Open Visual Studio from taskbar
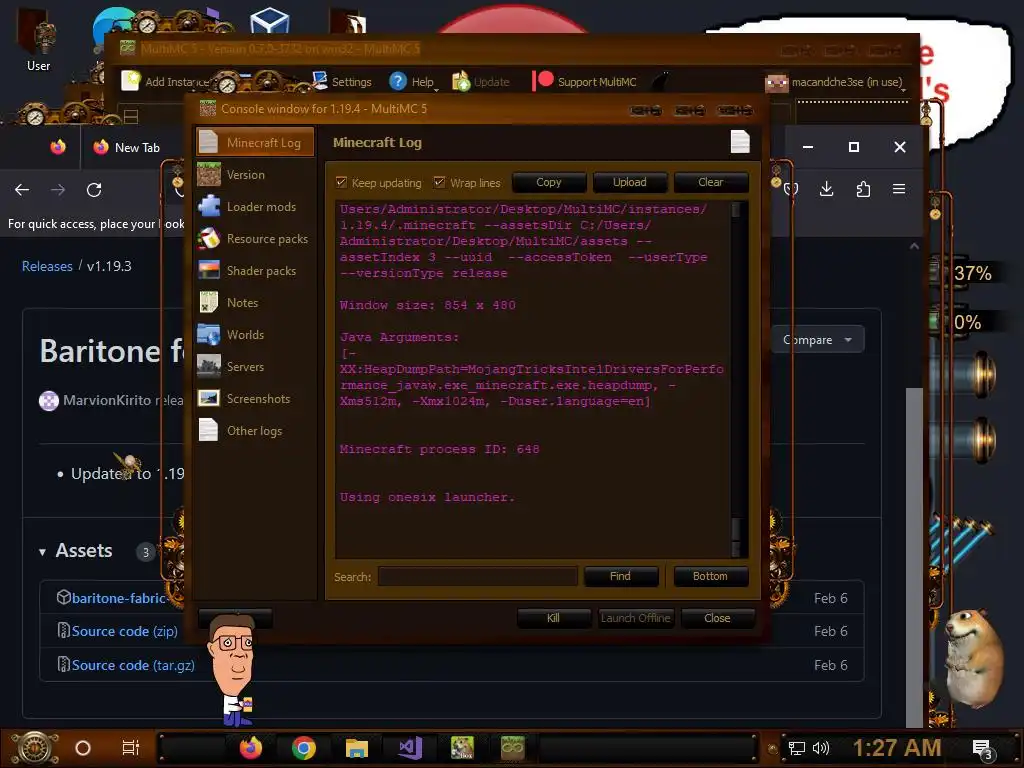 click(x=409, y=747)
